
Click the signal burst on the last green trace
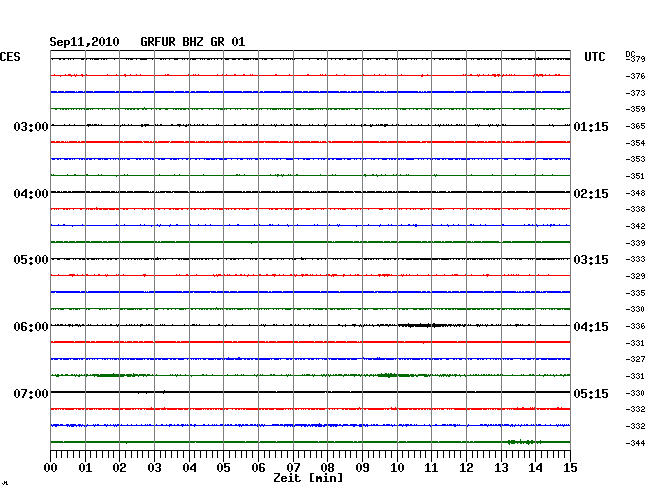tap(524, 442)
